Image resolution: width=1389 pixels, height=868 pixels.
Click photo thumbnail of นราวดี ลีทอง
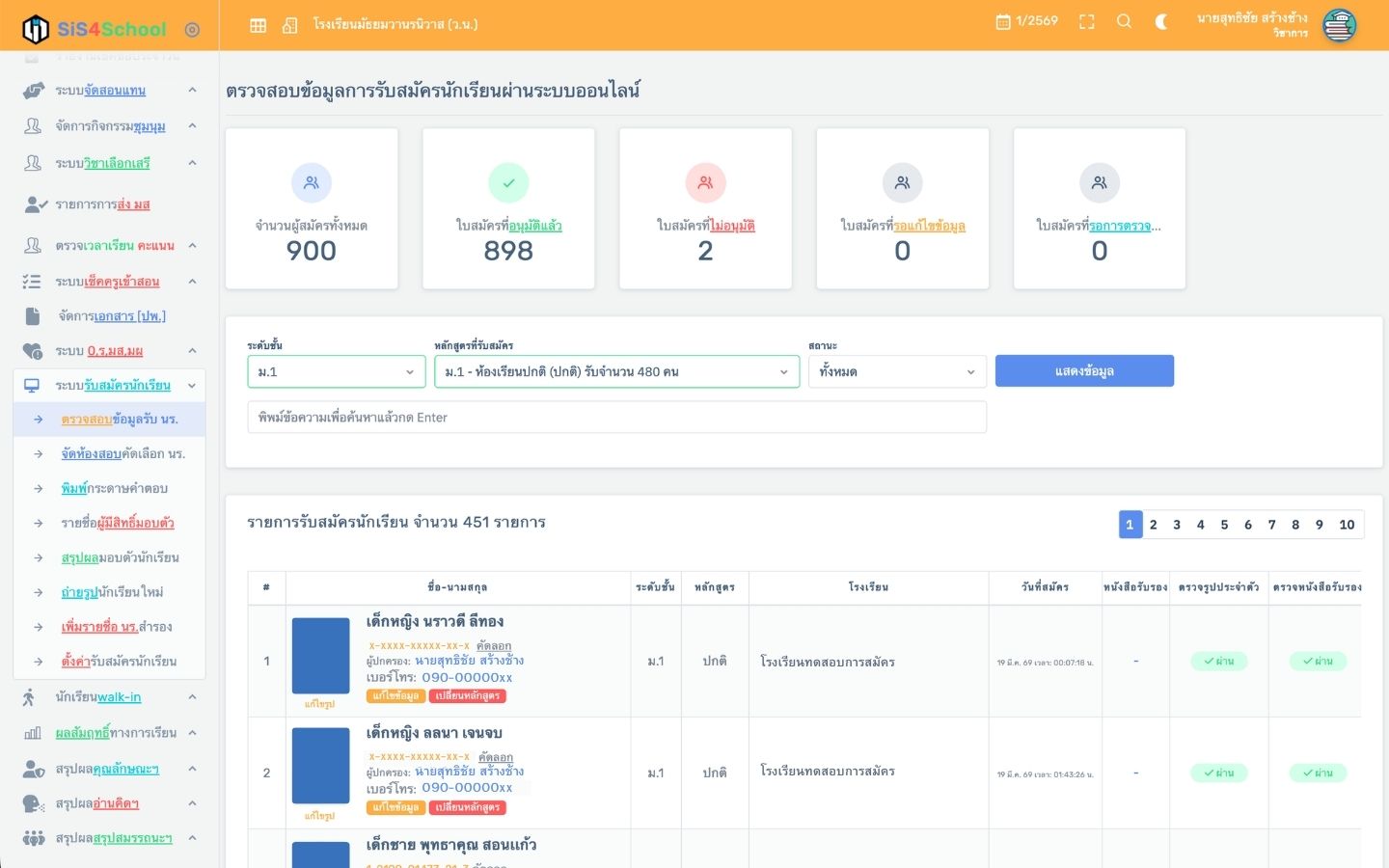pyautogui.click(x=320, y=656)
